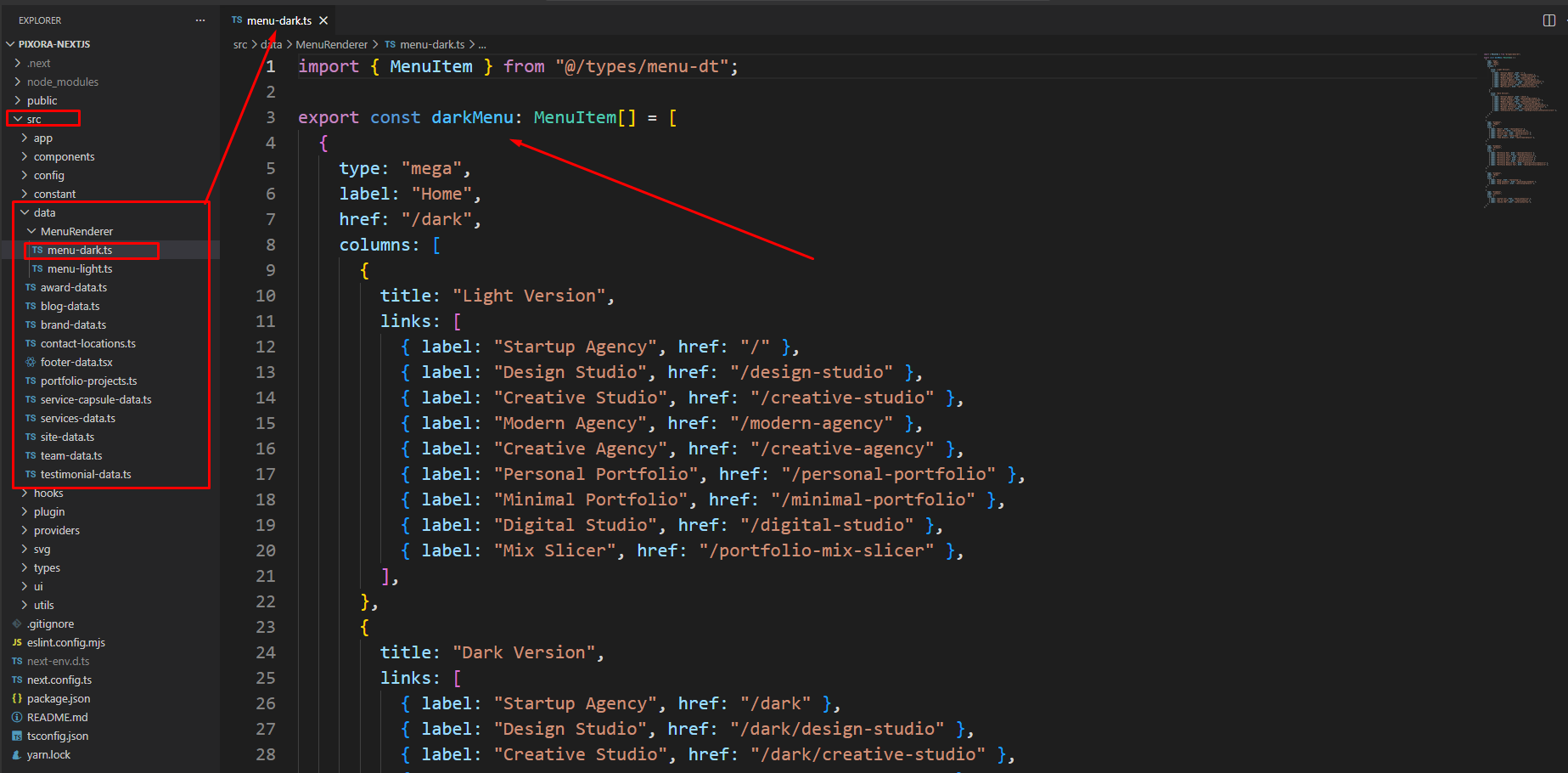
Task: Close the menu-dark.ts editor tab
Action: 323,20
